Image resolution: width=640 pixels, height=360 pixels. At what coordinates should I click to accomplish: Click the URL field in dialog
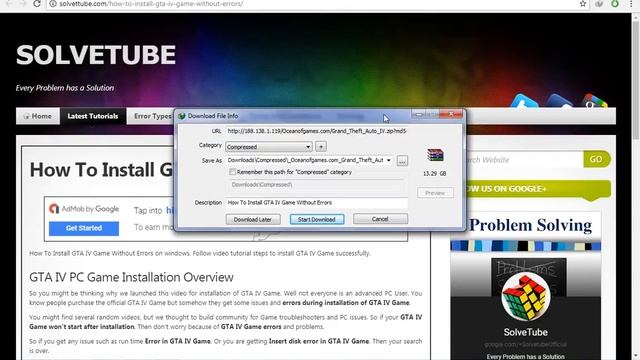(316, 131)
